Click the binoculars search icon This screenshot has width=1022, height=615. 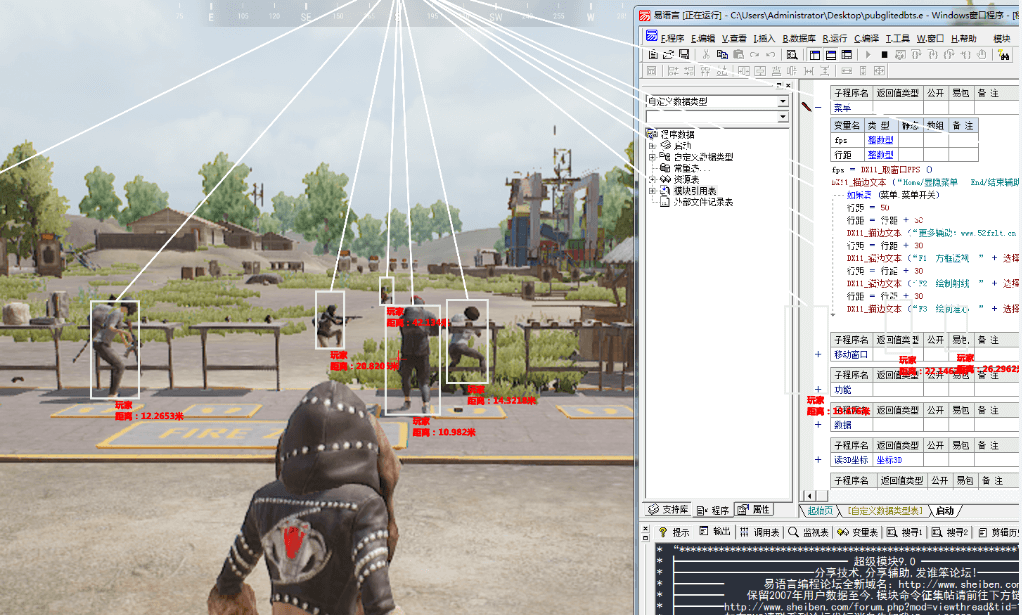click(1003, 55)
